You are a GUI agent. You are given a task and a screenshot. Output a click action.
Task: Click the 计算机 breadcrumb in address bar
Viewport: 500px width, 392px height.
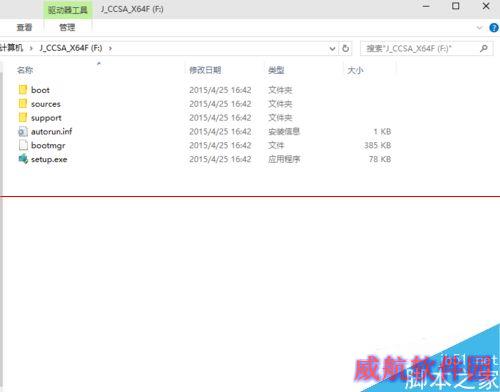tap(12, 48)
